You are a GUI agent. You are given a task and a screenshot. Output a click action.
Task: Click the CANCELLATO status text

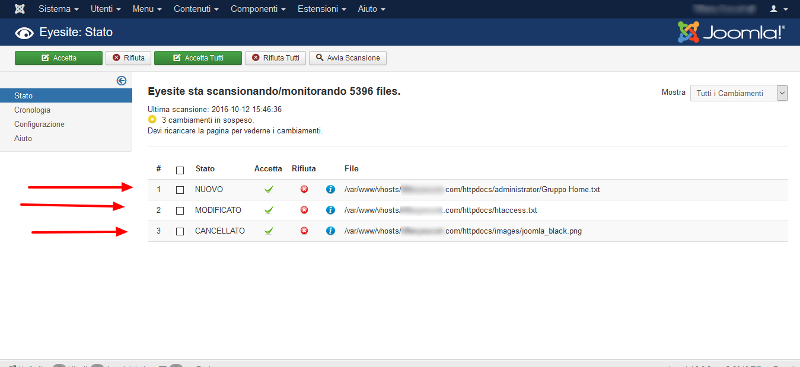click(220, 231)
